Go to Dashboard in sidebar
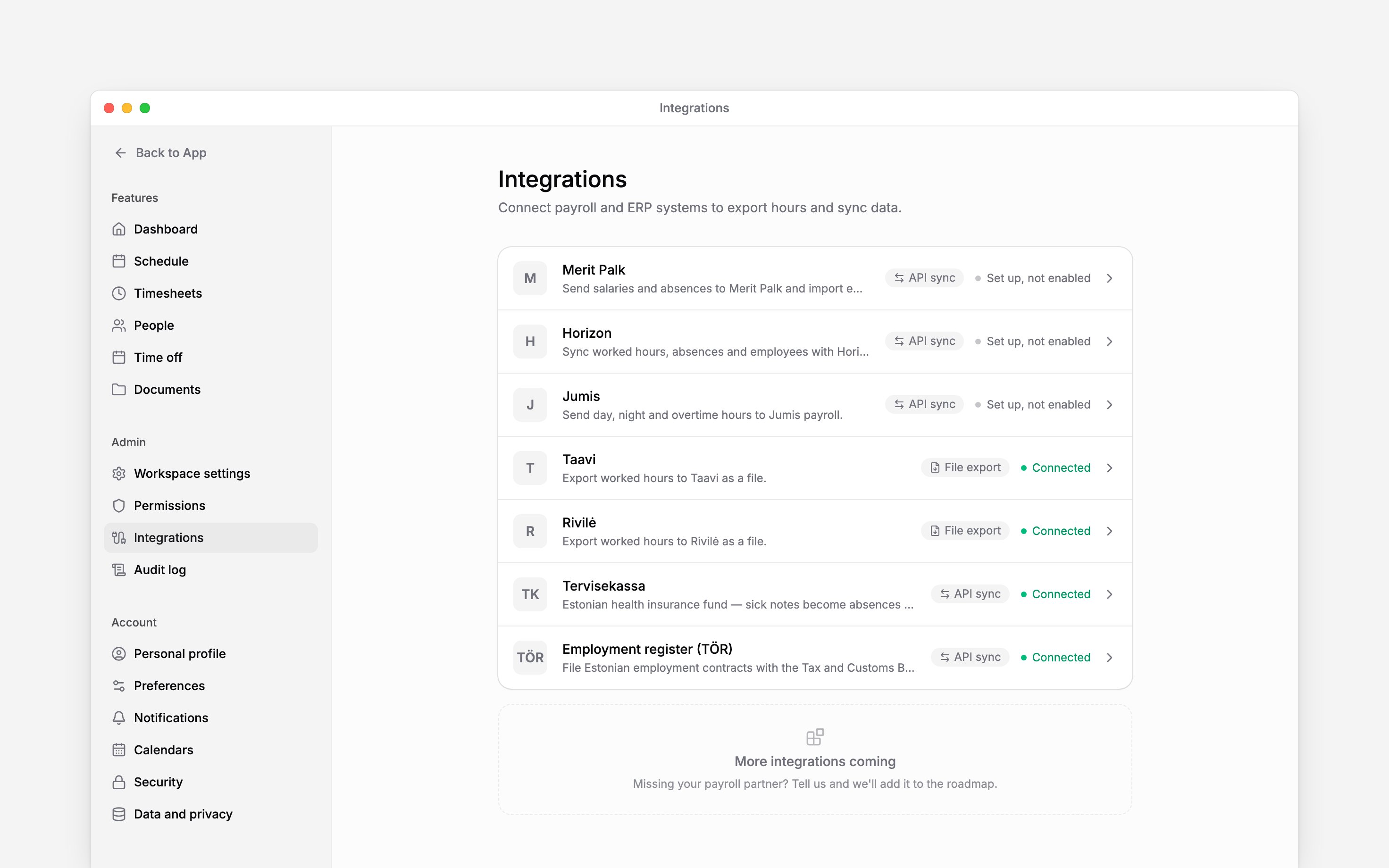The height and width of the screenshot is (868, 1389). (x=210, y=229)
